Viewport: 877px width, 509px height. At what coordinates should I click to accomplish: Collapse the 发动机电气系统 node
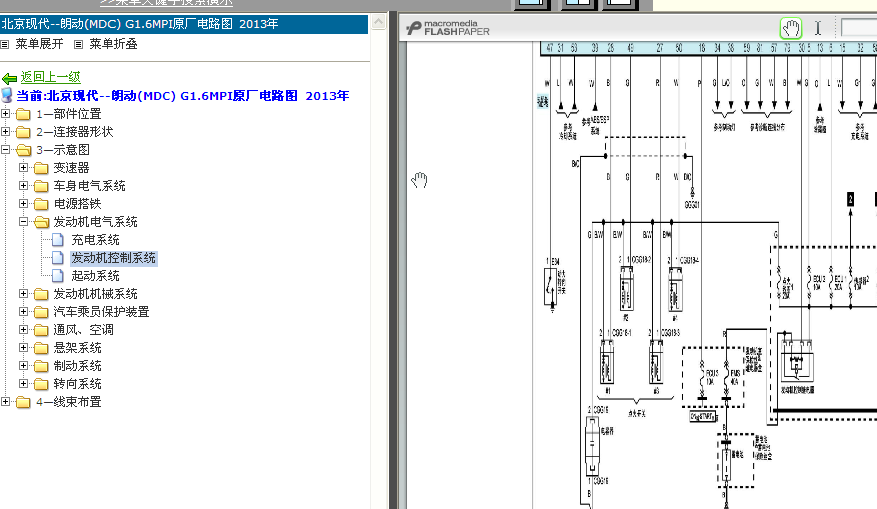point(23,221)
